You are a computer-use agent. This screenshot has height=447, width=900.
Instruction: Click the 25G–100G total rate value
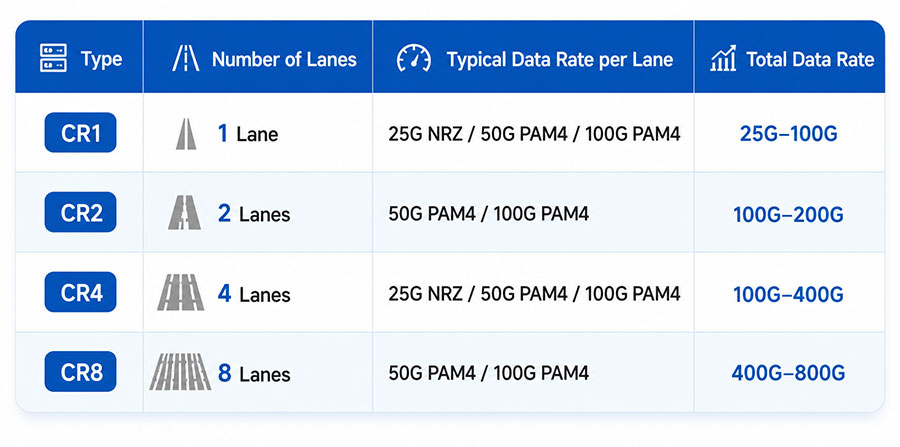[788, 134]
